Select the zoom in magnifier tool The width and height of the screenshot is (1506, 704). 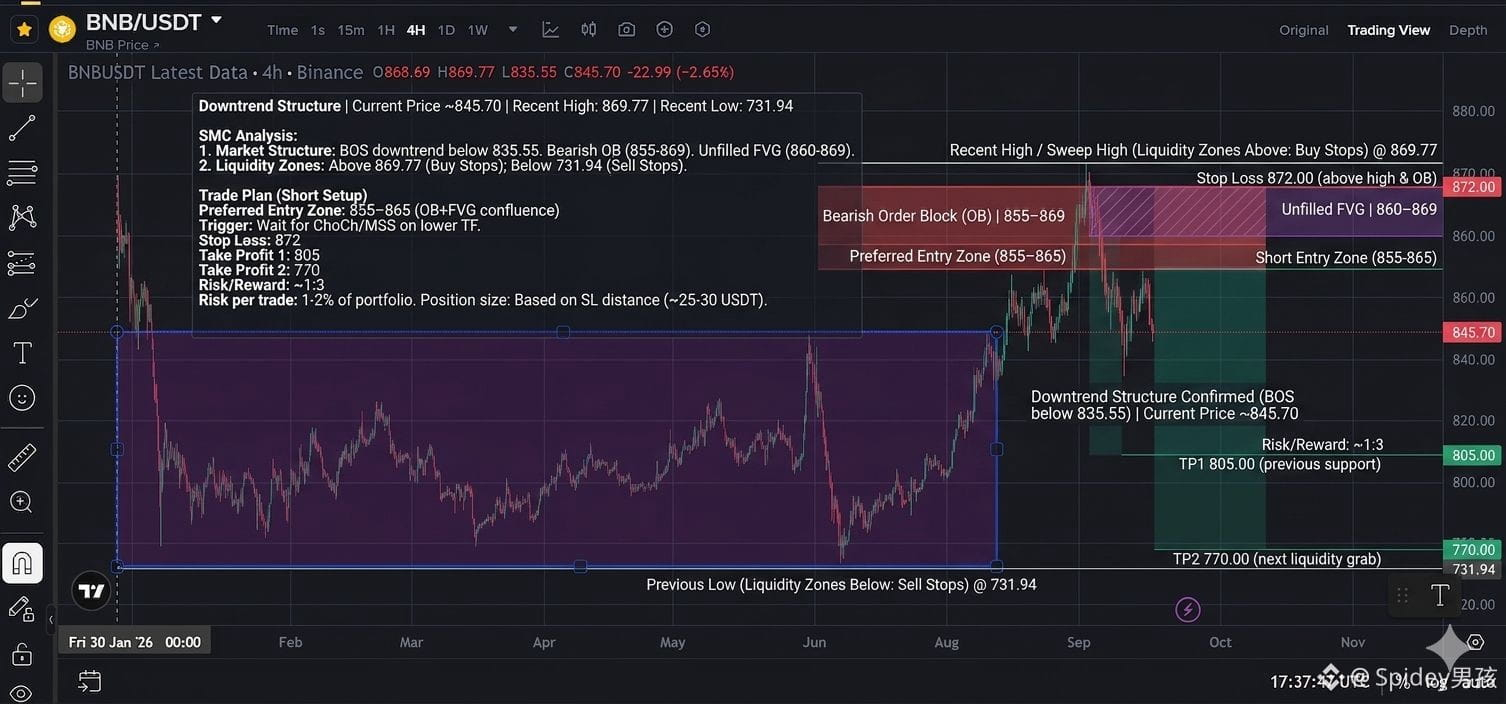pyautogui.click(x=22, y=503)
